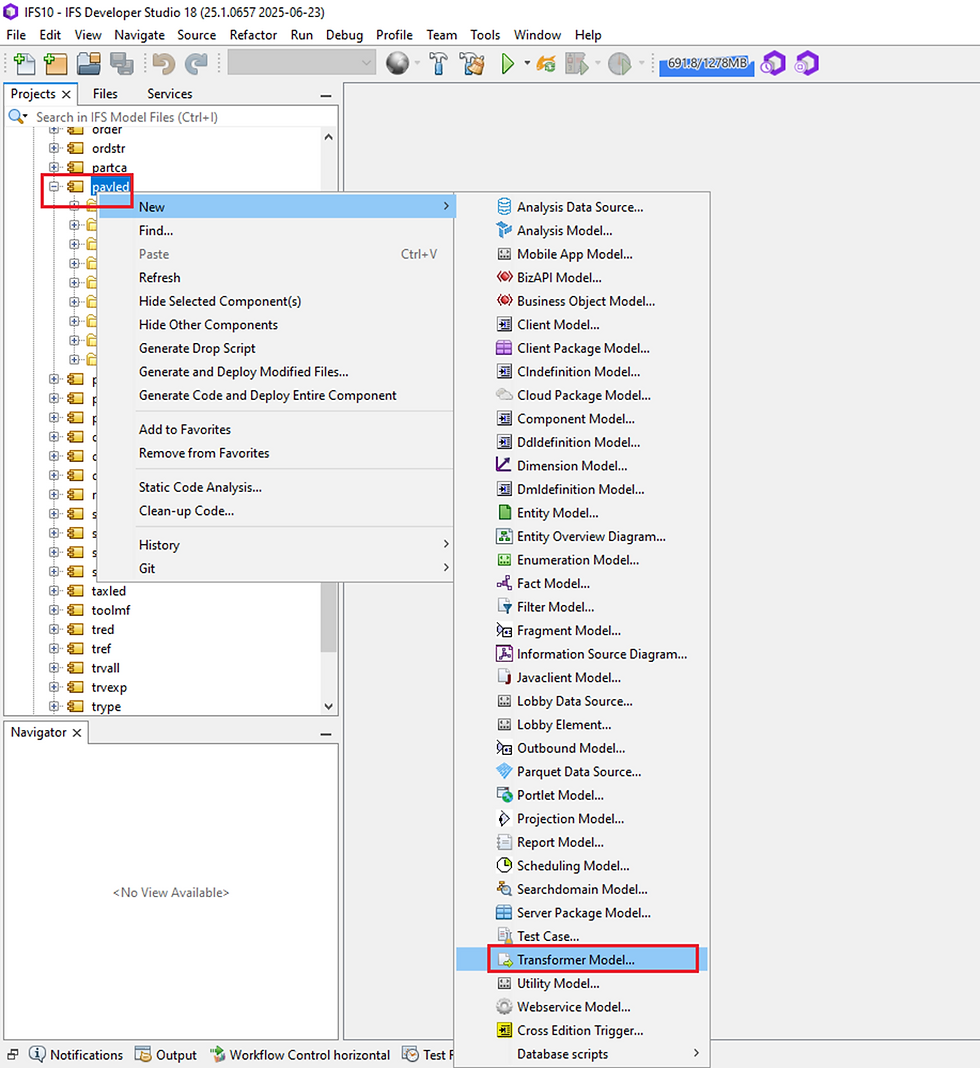
Task: Click New in context menu
Action: click(276, 207)
